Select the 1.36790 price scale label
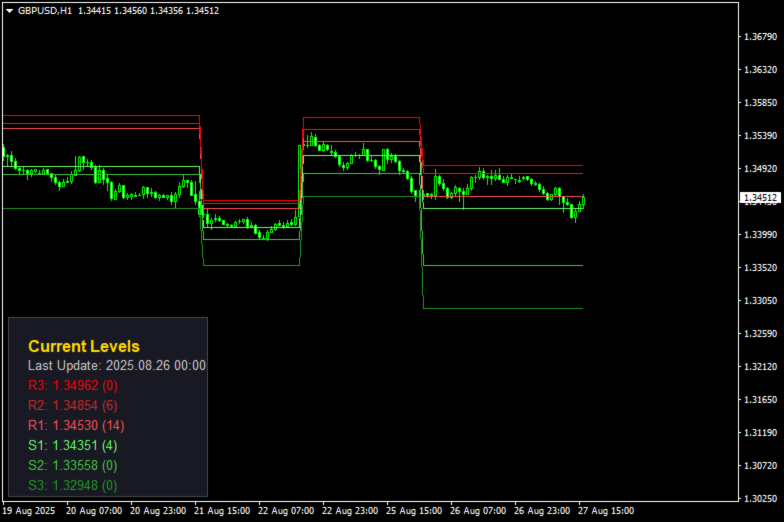Viewport: 784px width, 522px height. tap(760, 36)
